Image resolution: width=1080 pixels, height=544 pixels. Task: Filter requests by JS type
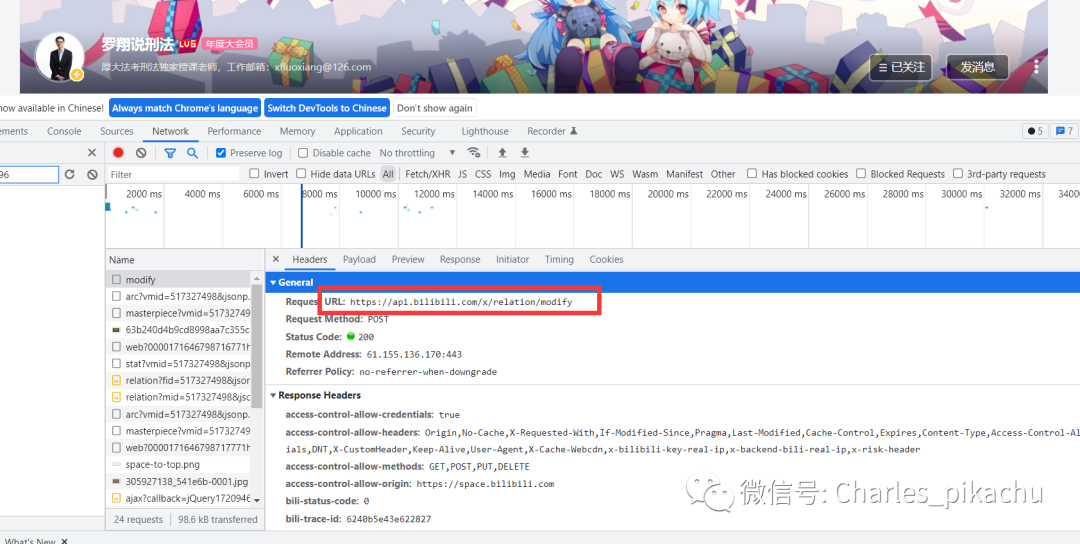coord(463,174)
